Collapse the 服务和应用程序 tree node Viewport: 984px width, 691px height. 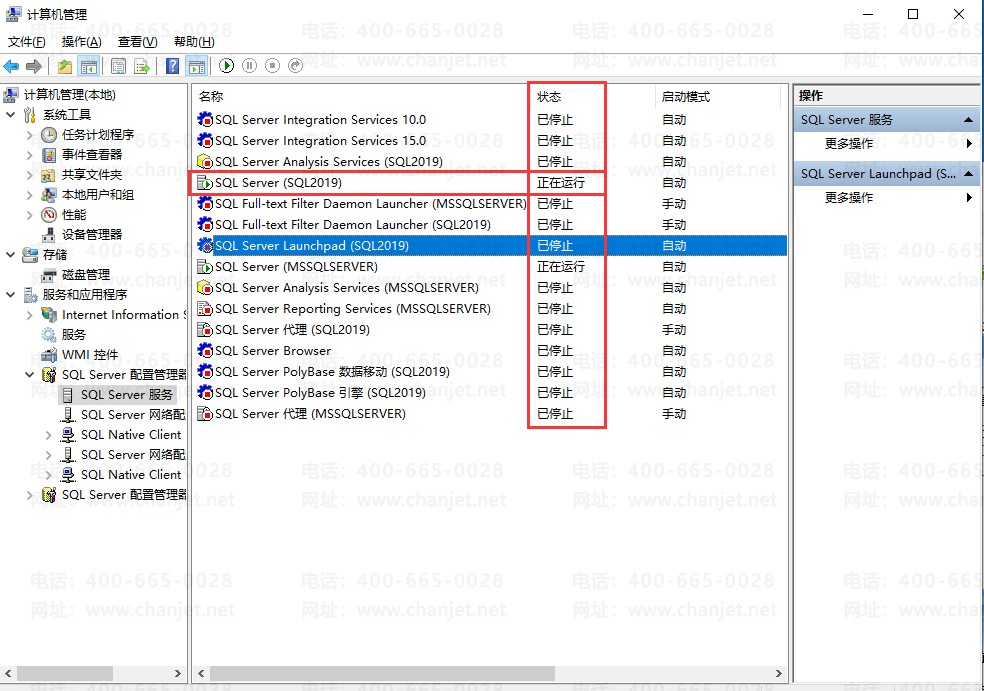10,295
